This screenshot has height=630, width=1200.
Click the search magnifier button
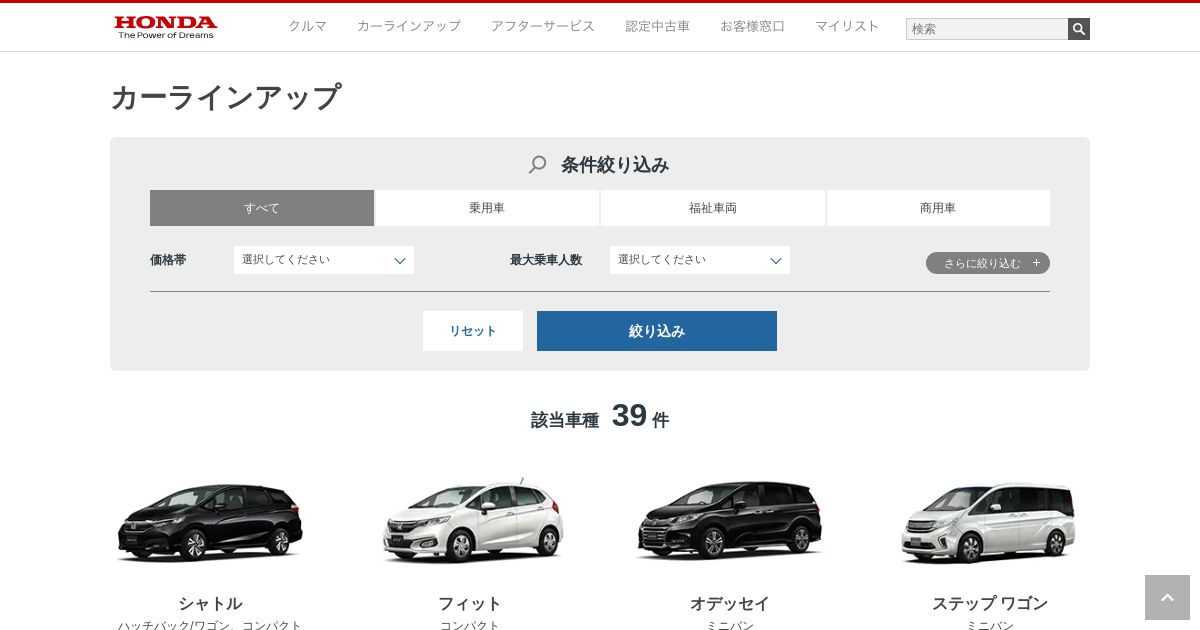coord(1079,29)
